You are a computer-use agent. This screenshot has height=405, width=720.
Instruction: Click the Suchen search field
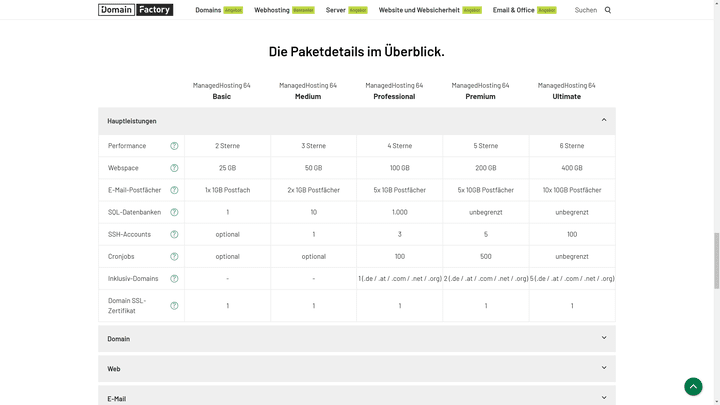(586, 10)
